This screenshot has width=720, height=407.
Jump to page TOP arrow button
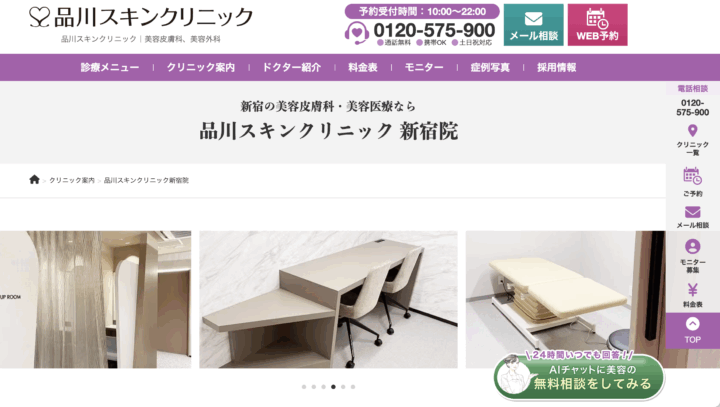point(692,330)
